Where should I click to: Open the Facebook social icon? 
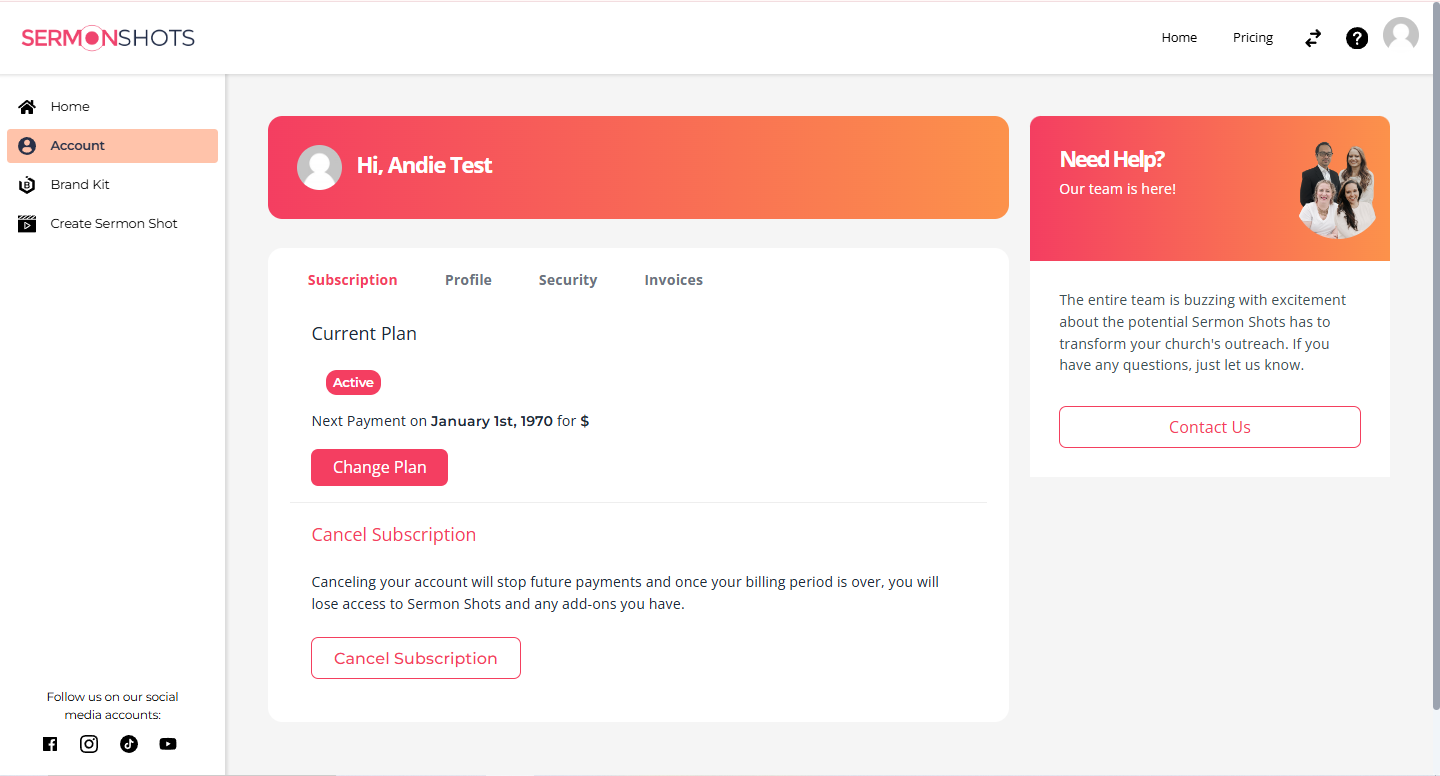pyautogui.click(x=50, y=744)
